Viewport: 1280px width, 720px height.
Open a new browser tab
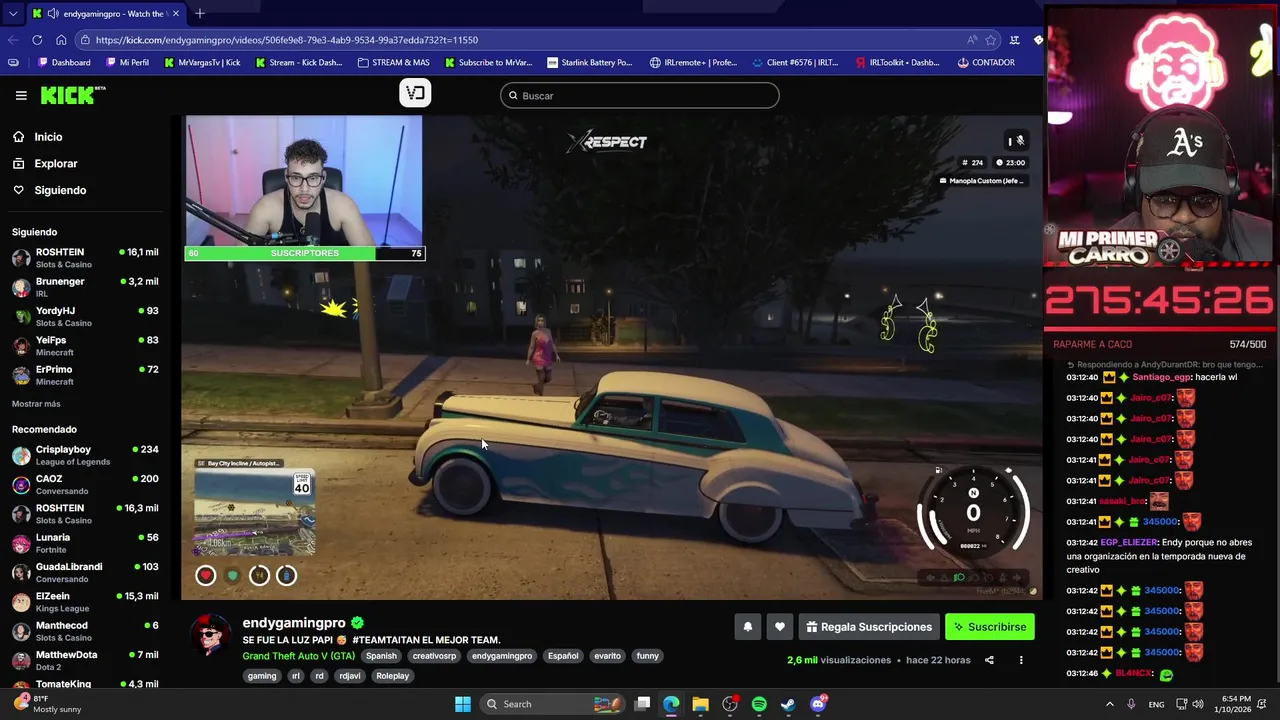tap(200, 13)
